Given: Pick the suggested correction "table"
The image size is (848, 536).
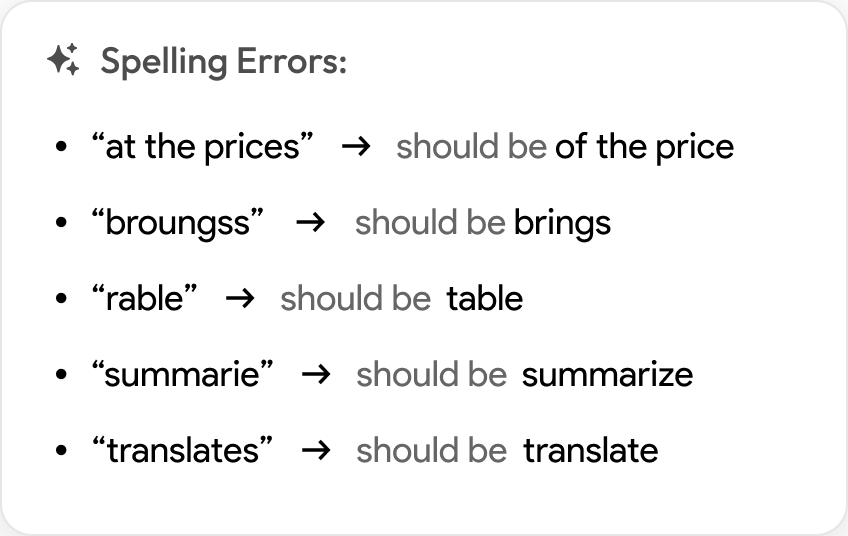Looking at the screenshot, I should 485,298.
